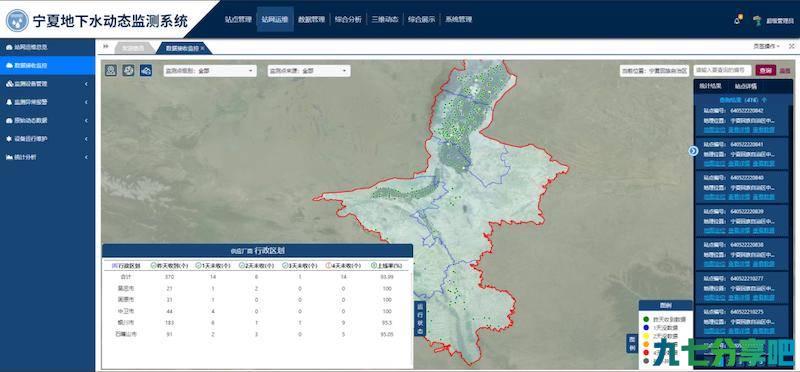This screenshot has height=372, width=800.
Task: Click the fullscreen icon beside 页签操作
Action: pos(791,46)
